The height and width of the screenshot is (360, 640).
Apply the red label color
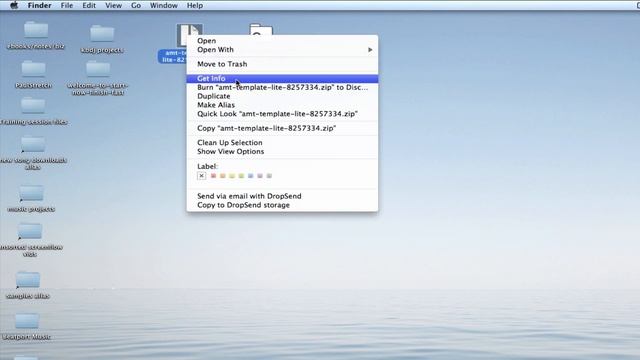(213, 176)
